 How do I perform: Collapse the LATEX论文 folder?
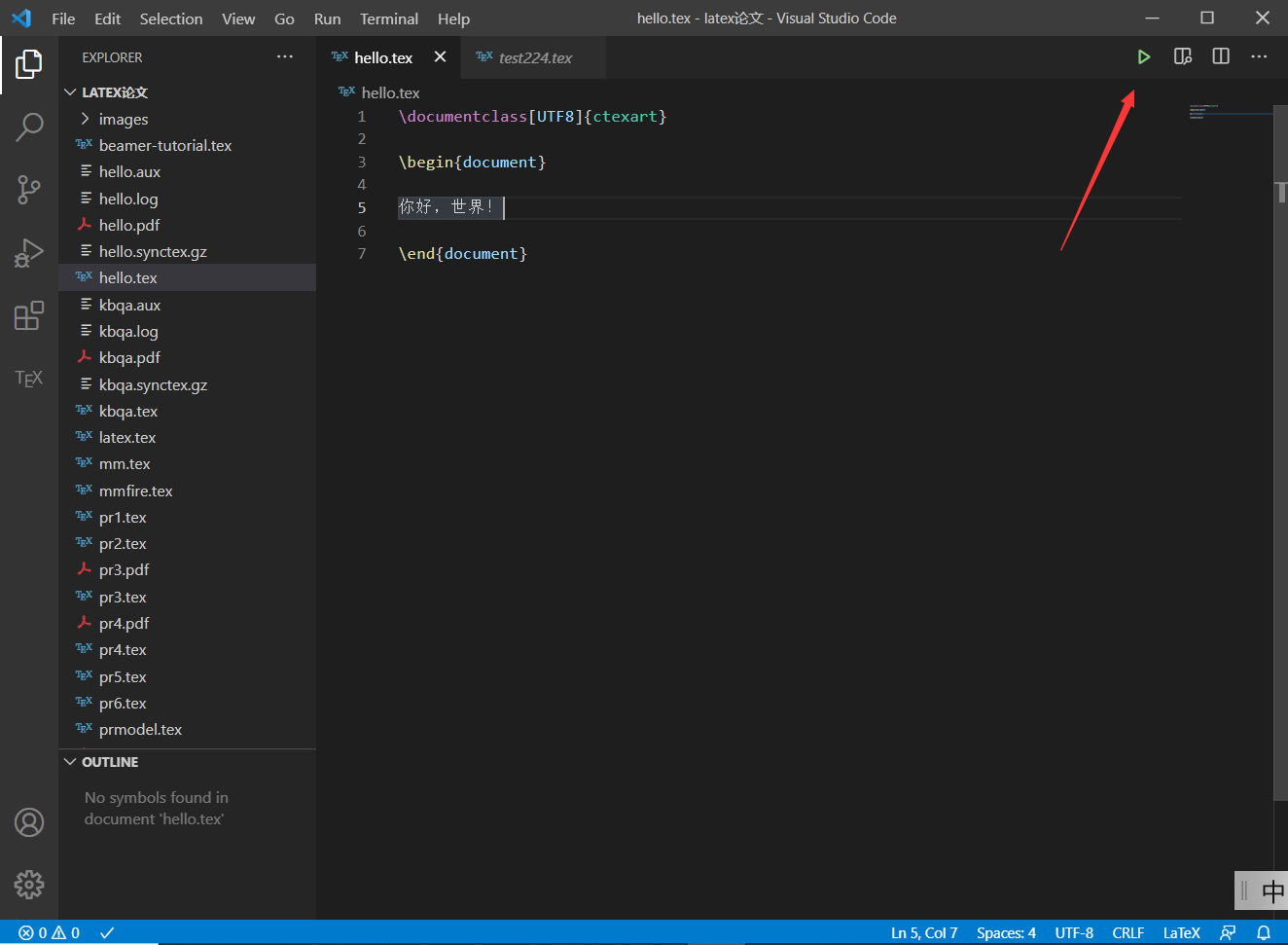coord(69,91)
